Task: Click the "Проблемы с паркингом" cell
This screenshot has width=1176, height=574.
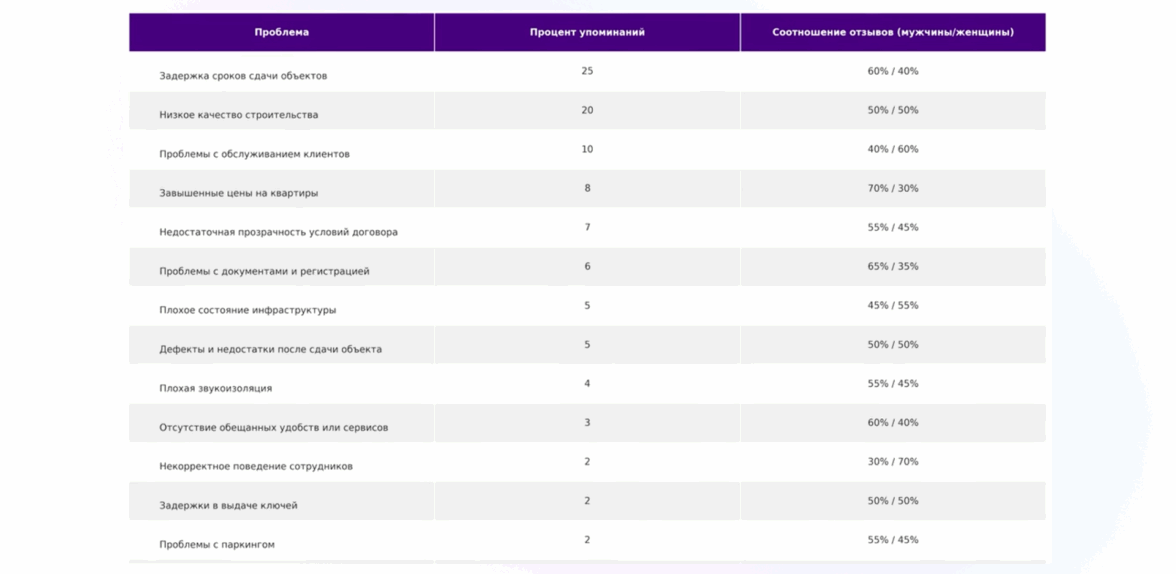Action: 216,544
